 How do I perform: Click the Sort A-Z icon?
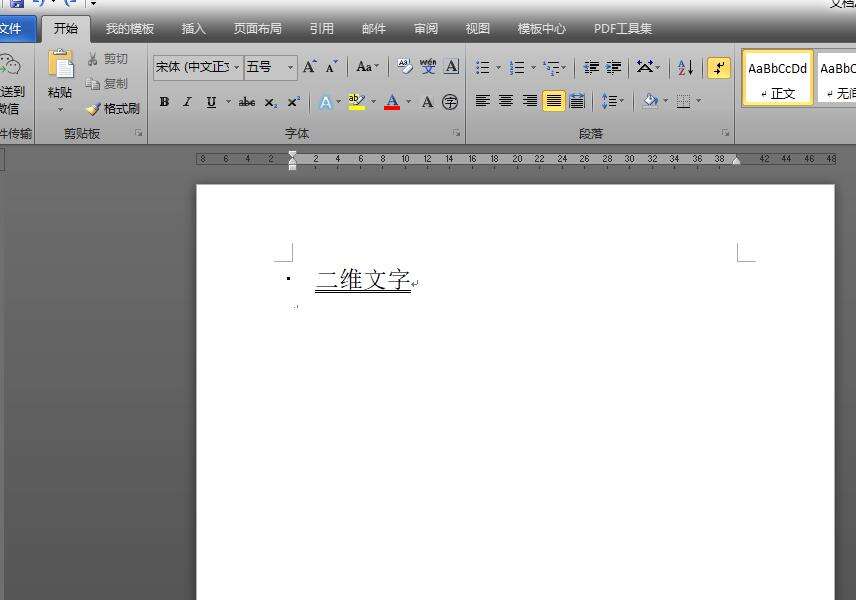[x=685, y=68]
